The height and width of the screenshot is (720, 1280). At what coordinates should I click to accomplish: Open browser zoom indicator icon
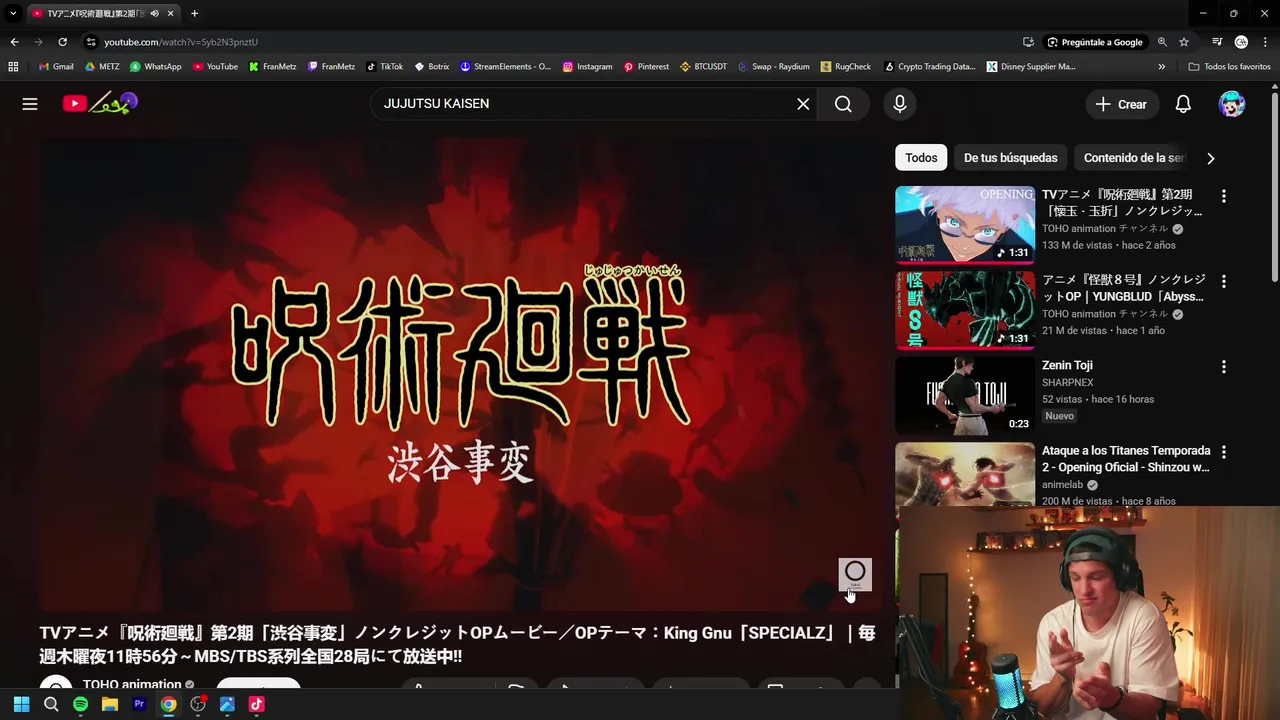click(1162, 42)
